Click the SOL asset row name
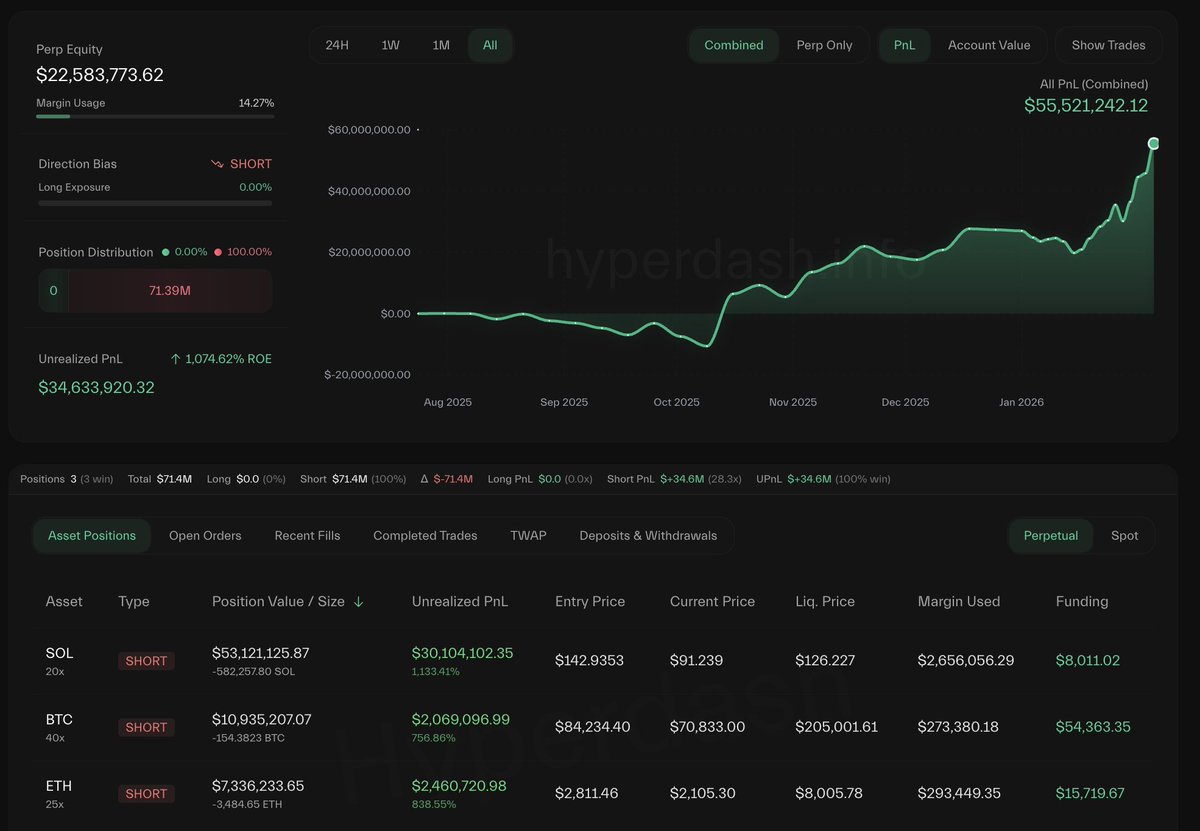This screenshot has width=1200, height=831. pyautogui.click(x=59, y=653)
